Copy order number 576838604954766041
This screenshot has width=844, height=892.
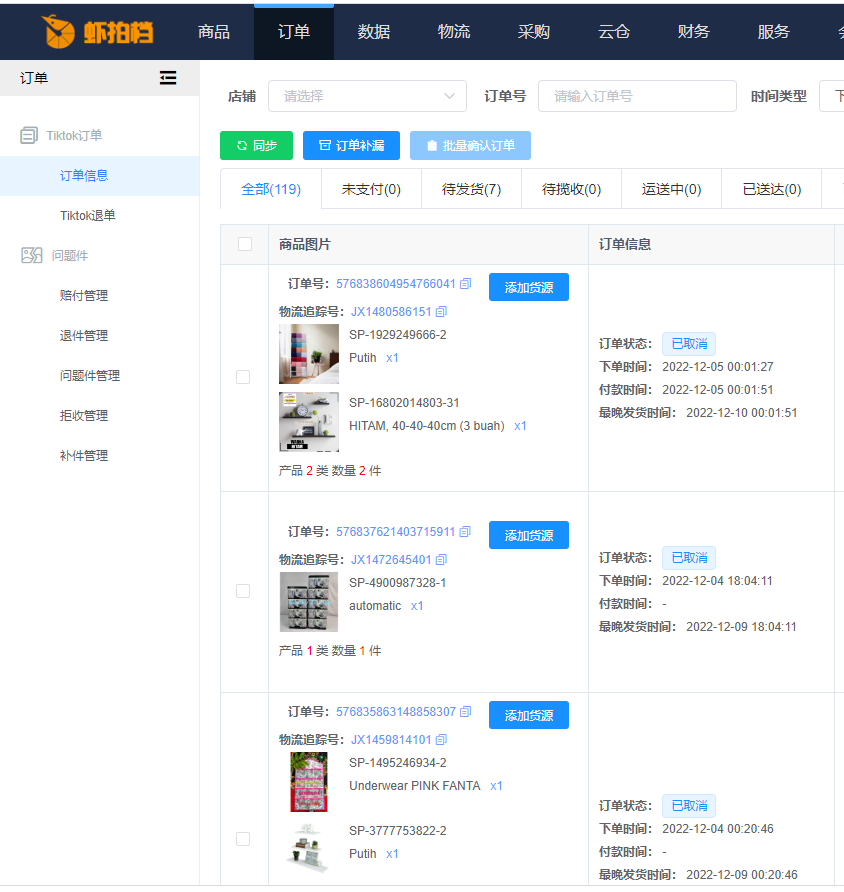466,283
